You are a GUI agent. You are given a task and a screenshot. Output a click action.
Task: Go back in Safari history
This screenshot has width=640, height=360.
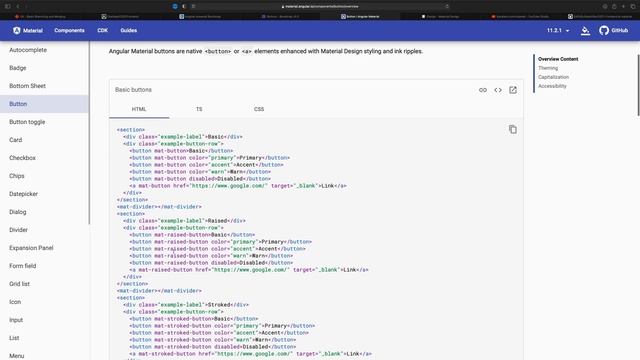18,6
